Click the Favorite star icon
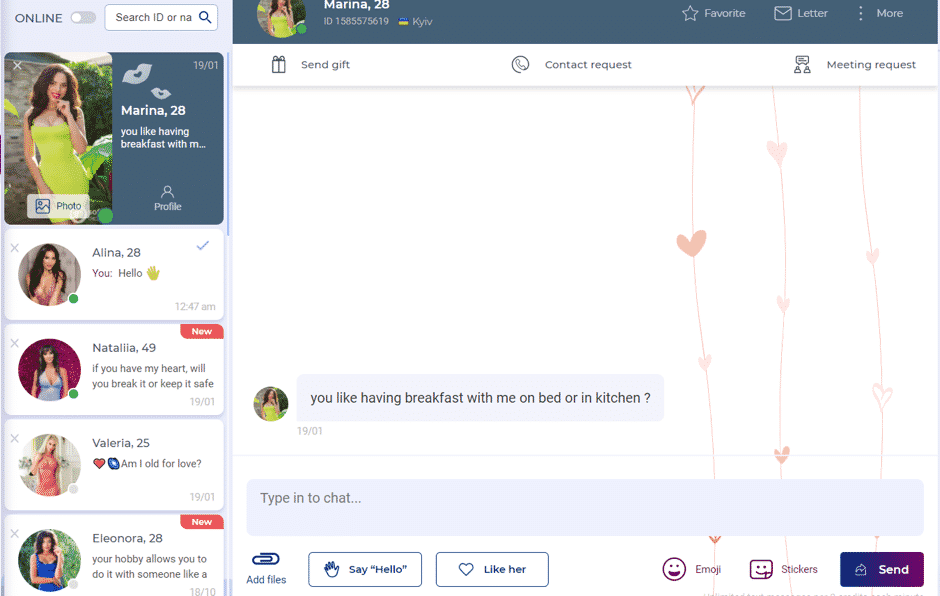The height and width of the screenshot is (596, 940). click(690, 13)
